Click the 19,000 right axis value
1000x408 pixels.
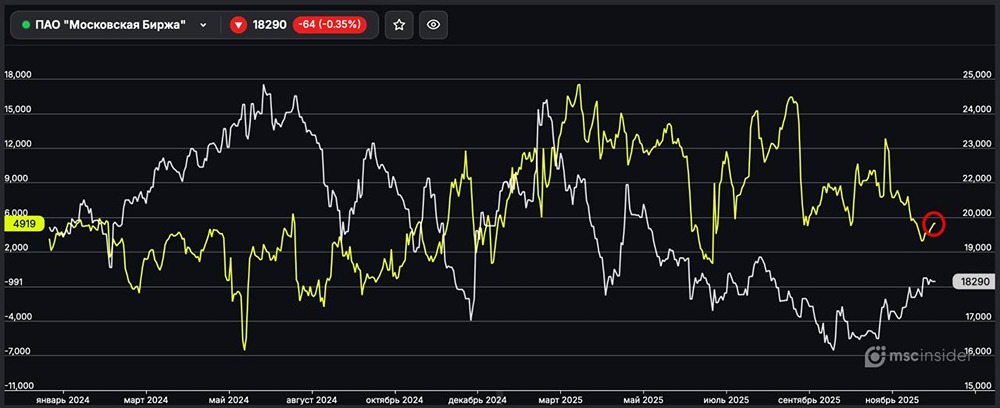(976, 249)
